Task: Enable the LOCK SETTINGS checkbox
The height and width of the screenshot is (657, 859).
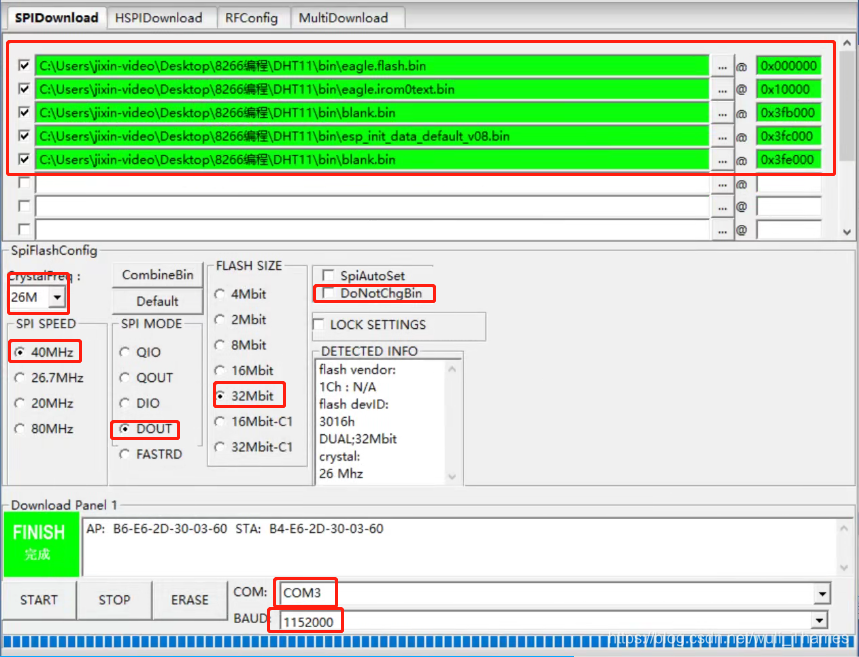Action: 319,324
